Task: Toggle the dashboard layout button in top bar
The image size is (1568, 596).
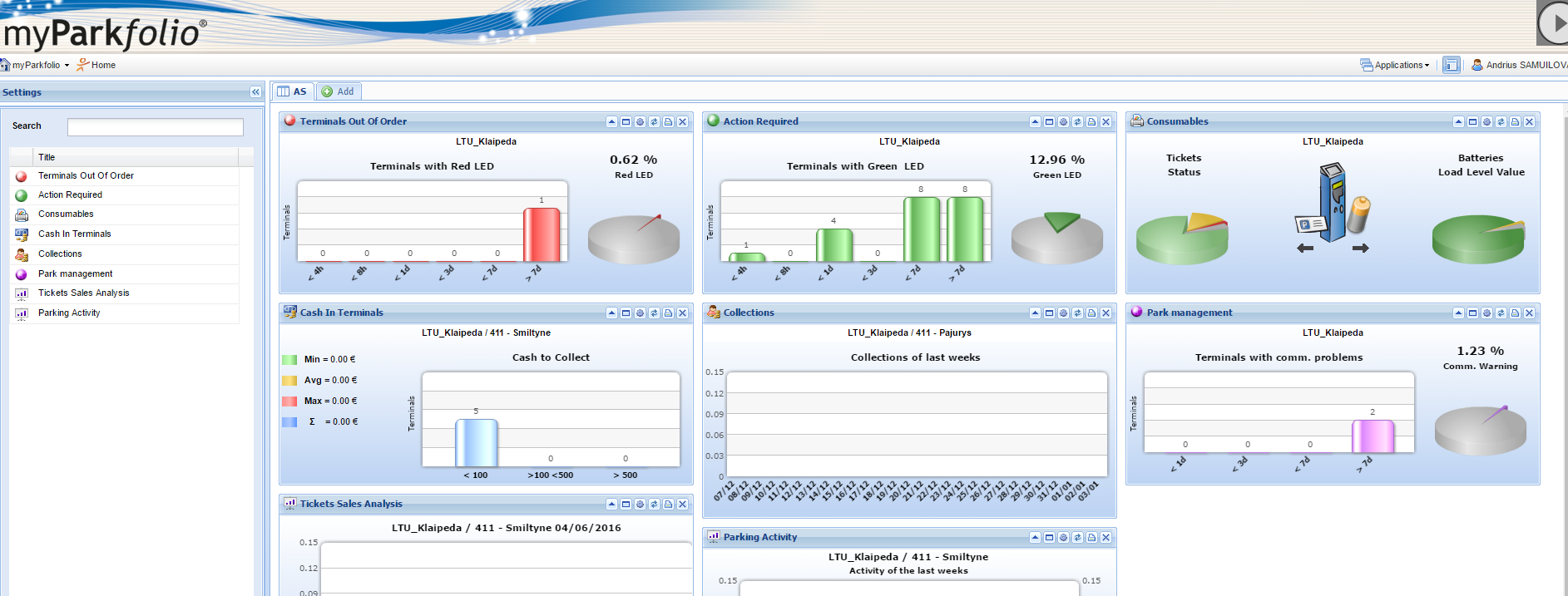Action: coord(1451,65)
